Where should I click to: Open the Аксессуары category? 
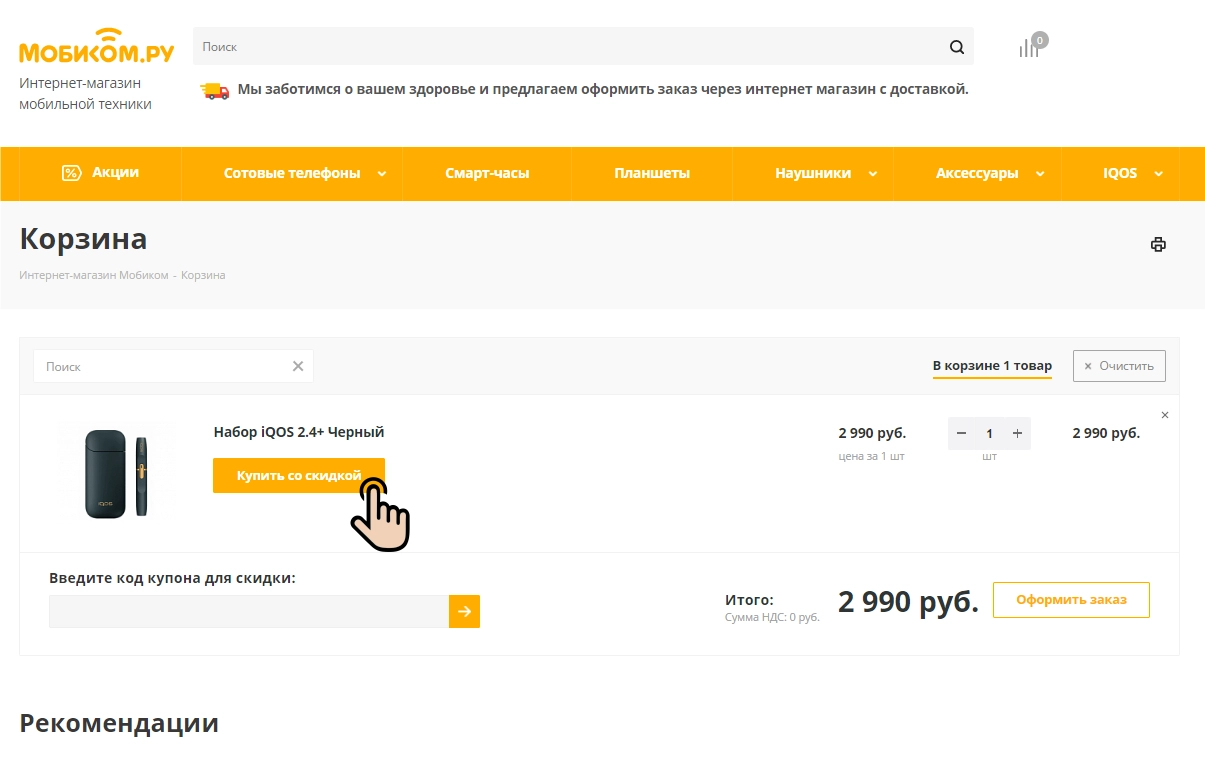(977, 173)
